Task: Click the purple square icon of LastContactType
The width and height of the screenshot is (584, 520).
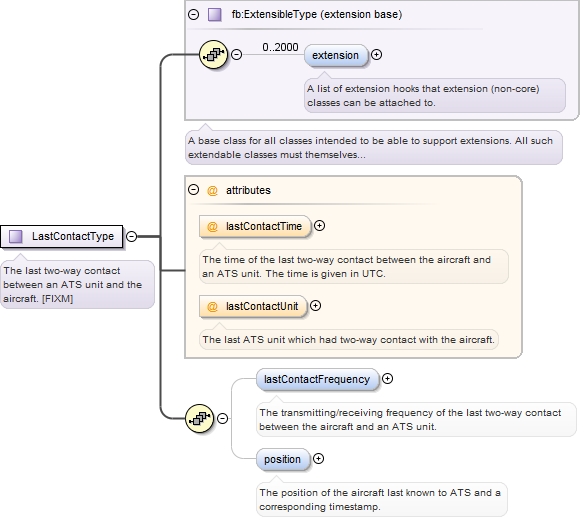Action: tap(16, 236)
